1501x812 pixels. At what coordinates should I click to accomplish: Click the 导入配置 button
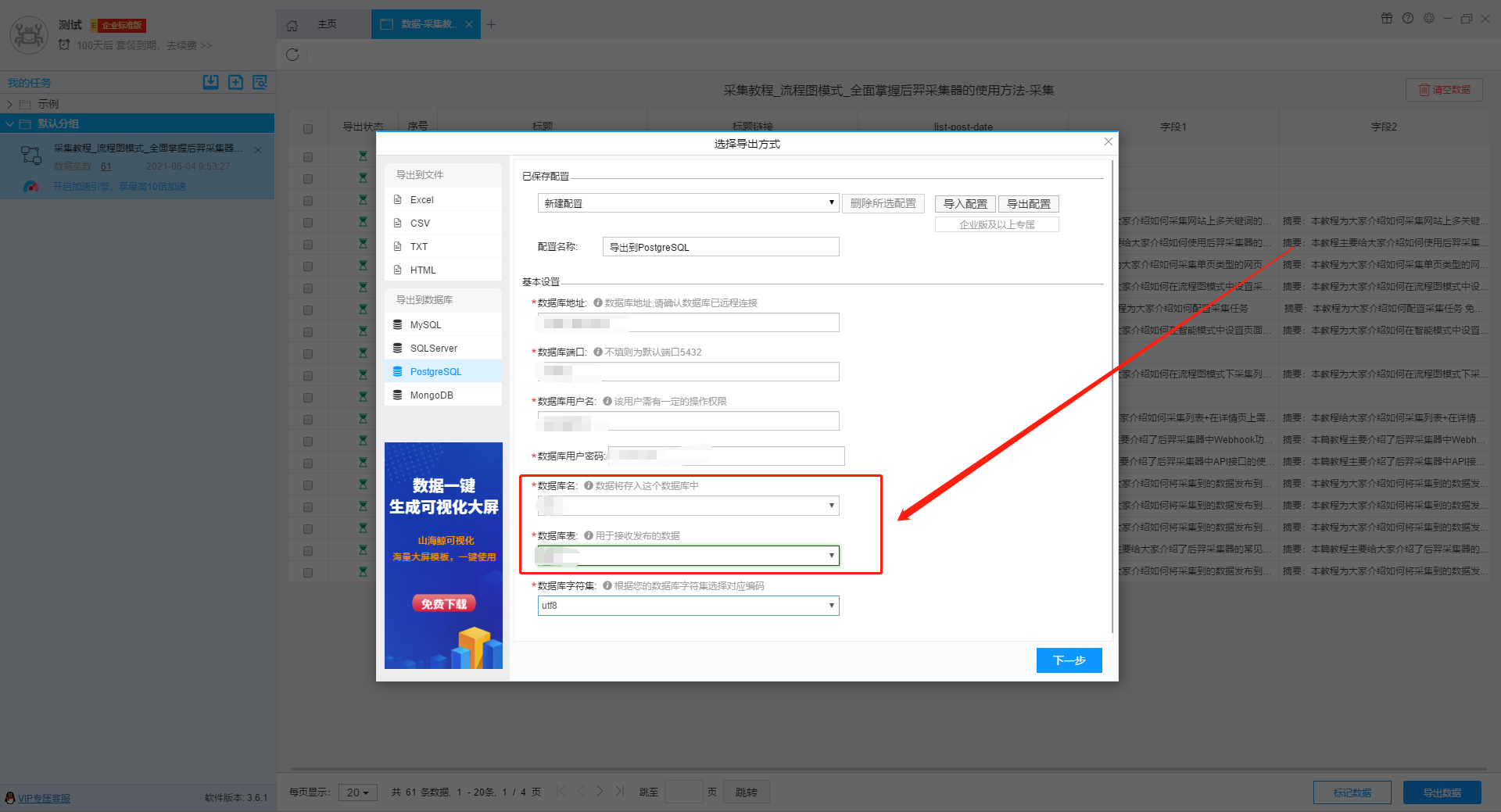tap(965, 204)
